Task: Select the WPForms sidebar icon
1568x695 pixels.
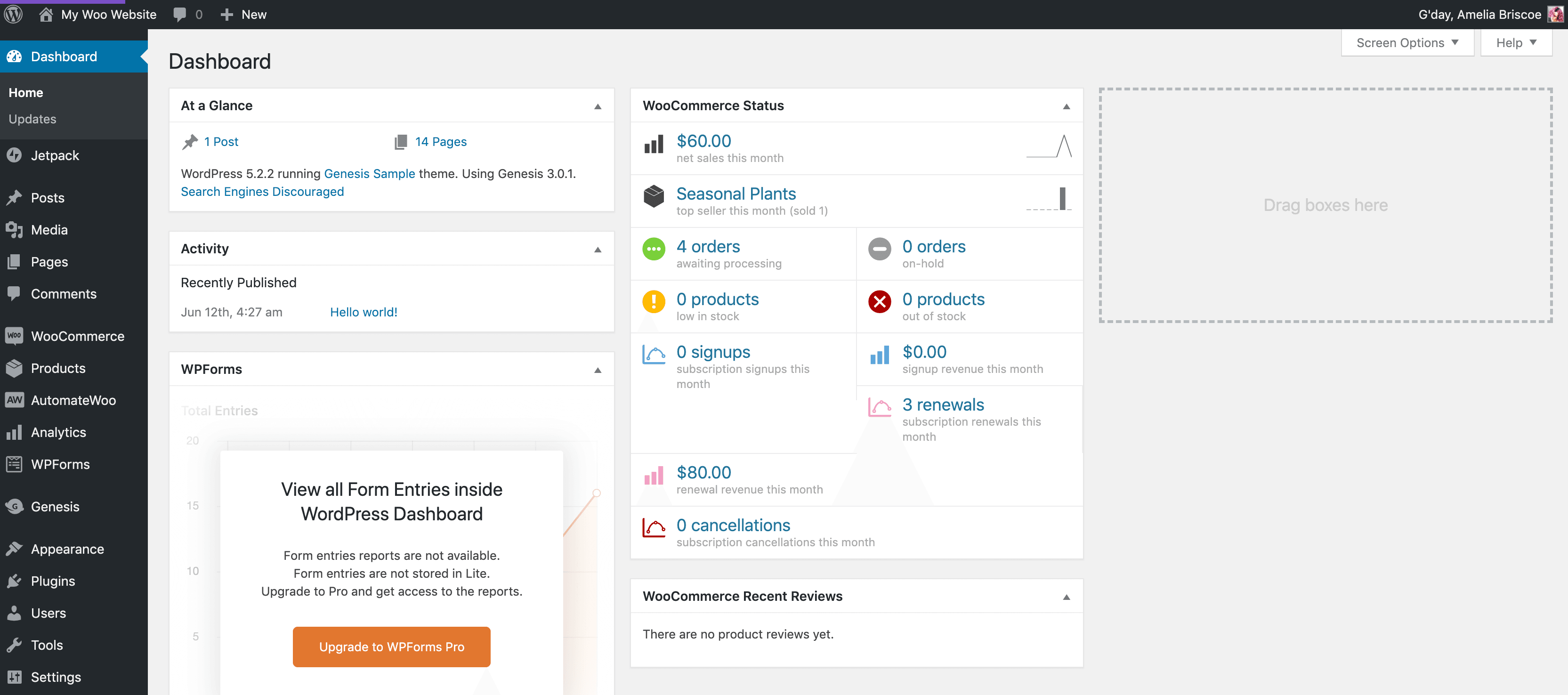Action: pos(15,464)
